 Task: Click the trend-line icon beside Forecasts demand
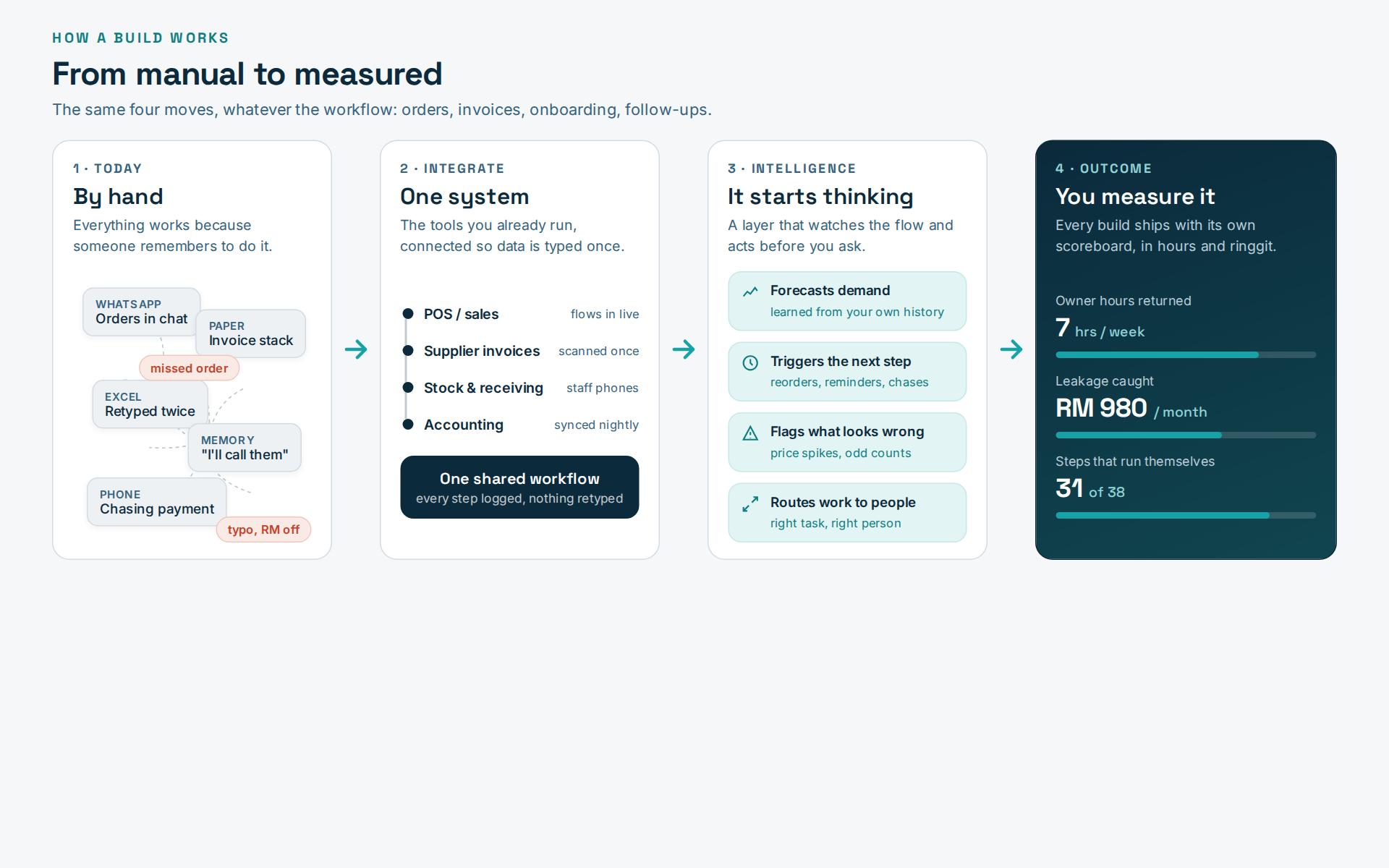coord(750,292)
